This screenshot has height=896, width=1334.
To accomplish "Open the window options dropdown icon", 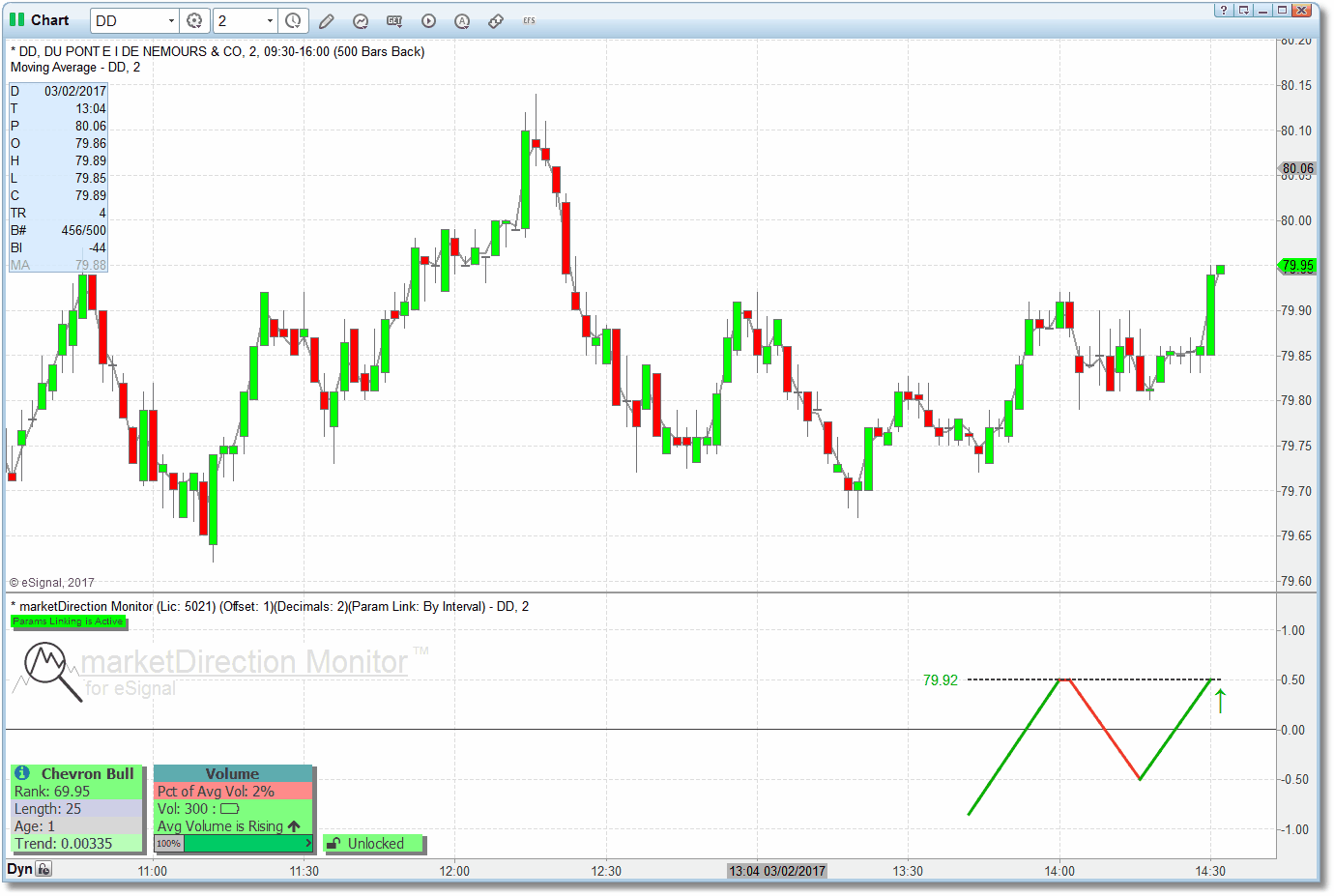I will [1244, 10].
